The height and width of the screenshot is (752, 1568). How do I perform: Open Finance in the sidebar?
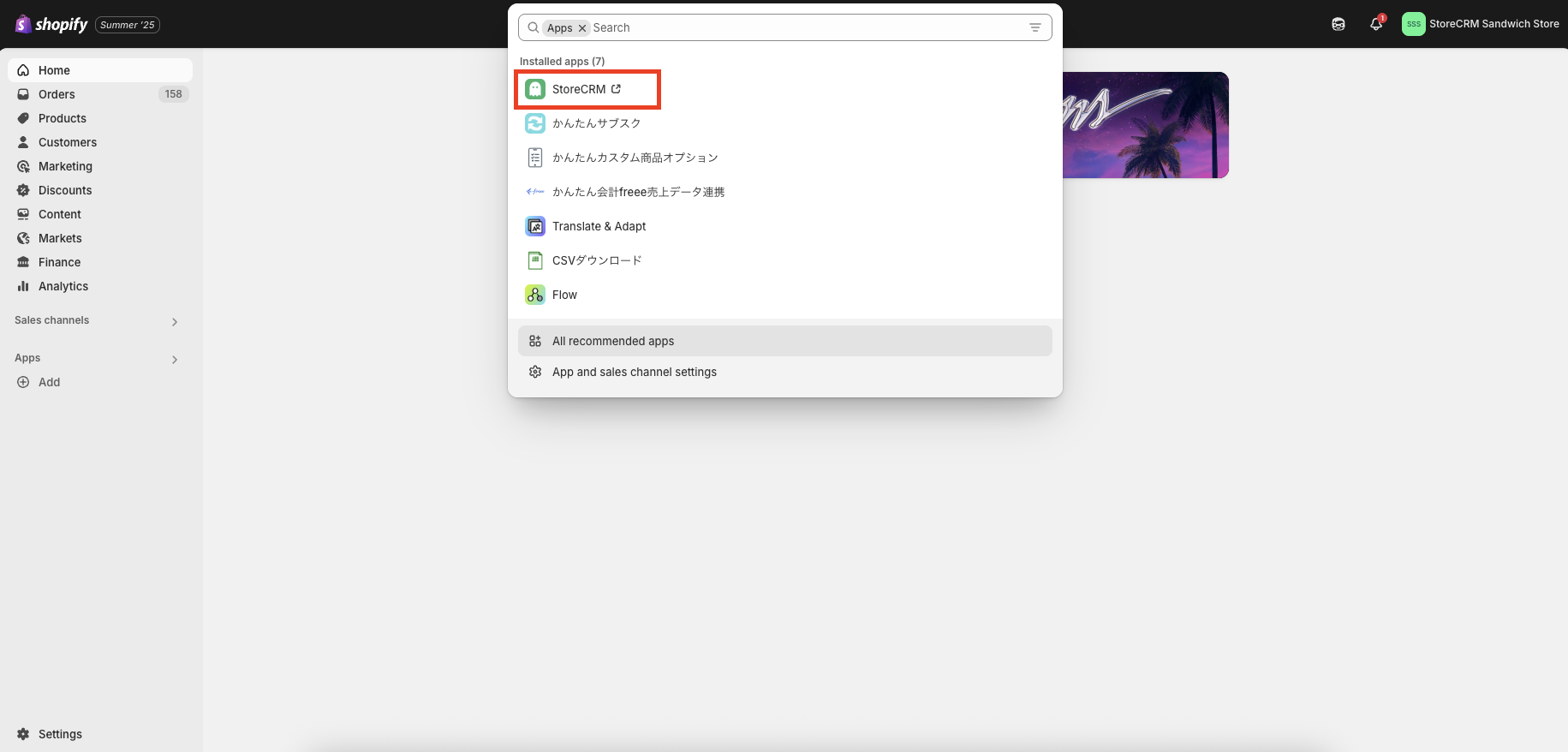coord(100,262)
